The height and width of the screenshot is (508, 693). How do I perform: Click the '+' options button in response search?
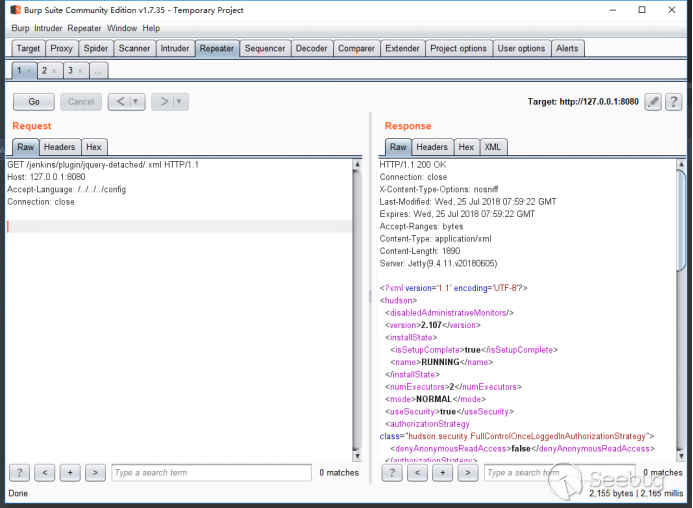pos(442,473)
